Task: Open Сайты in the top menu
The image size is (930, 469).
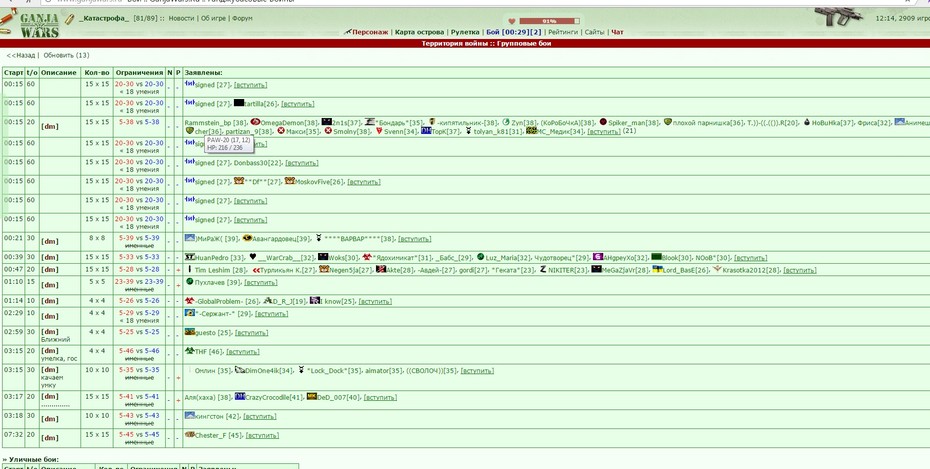Action: click(594, 33)
